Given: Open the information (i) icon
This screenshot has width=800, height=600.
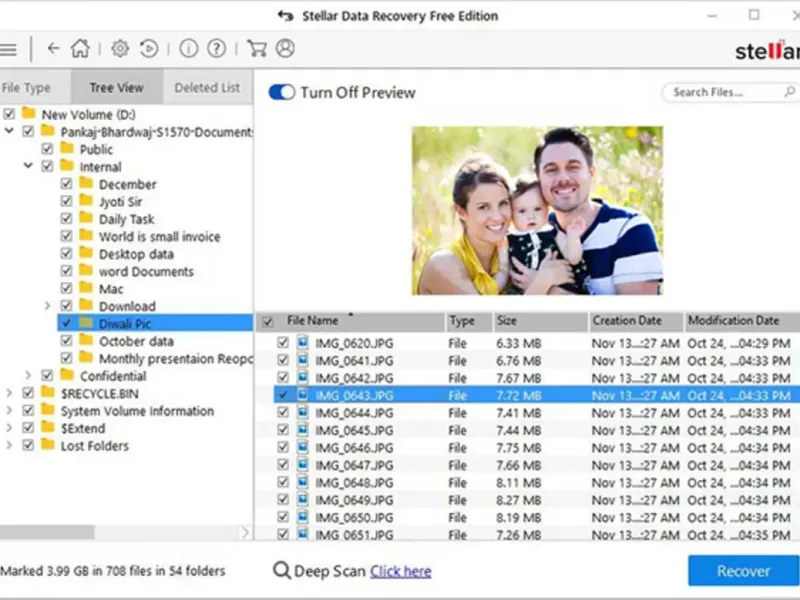Looking at the screenshot, I should (189, 48).
